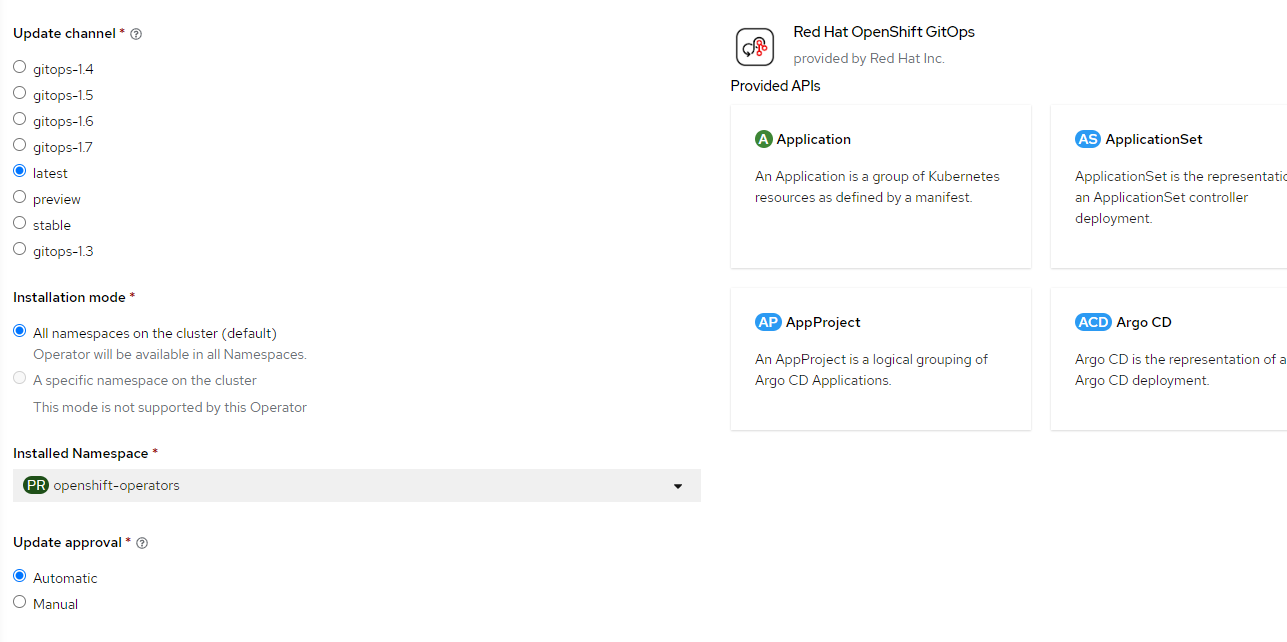Viewport: 1287px width, 642px height.
Task: Select the latest update channel
Action: pyautogui.click(x=20, y=171)
